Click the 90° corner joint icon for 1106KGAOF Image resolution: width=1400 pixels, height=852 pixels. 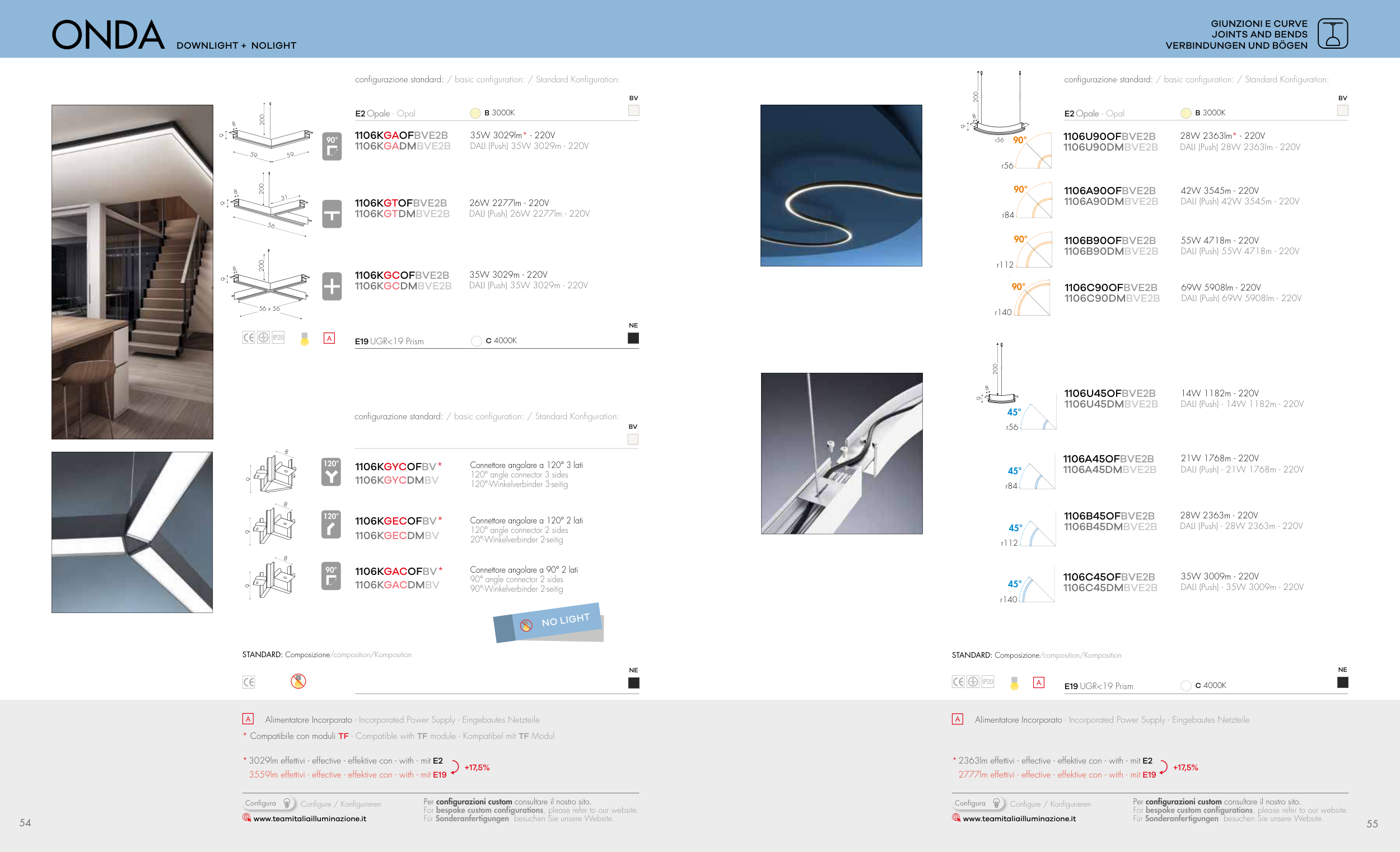pos(332,147)
